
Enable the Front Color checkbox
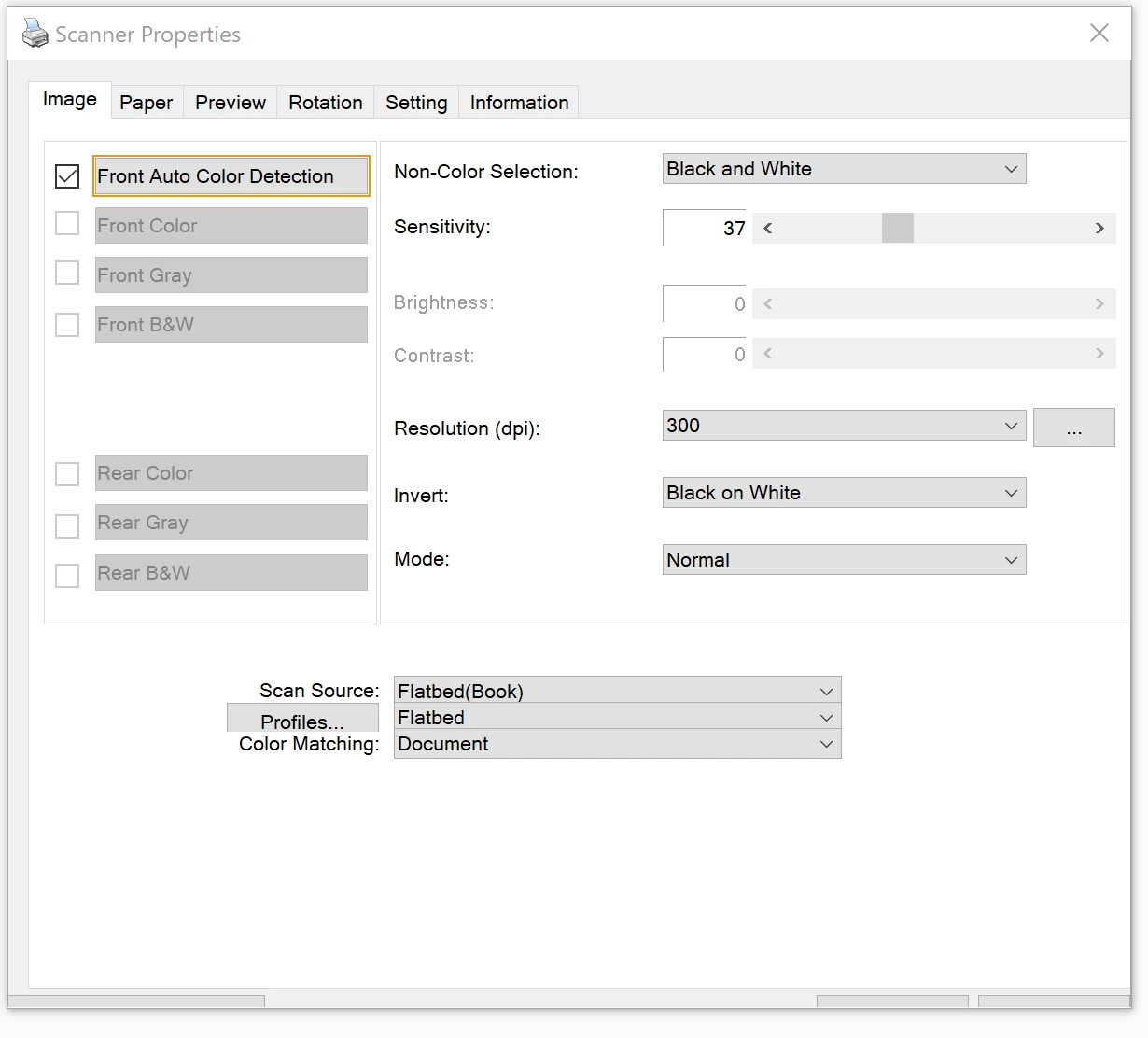pyautogui.click(x=67, y=224)
